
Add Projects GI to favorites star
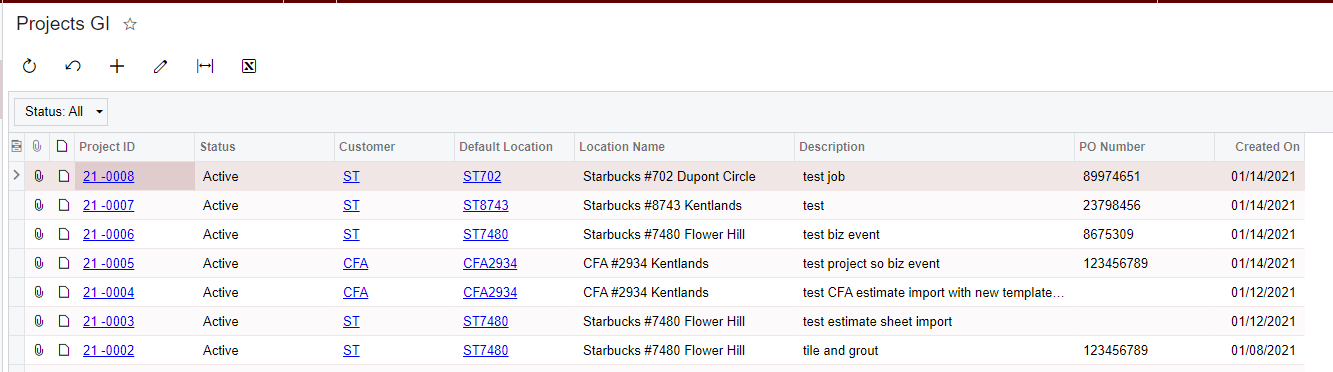(x=129, y=24)
